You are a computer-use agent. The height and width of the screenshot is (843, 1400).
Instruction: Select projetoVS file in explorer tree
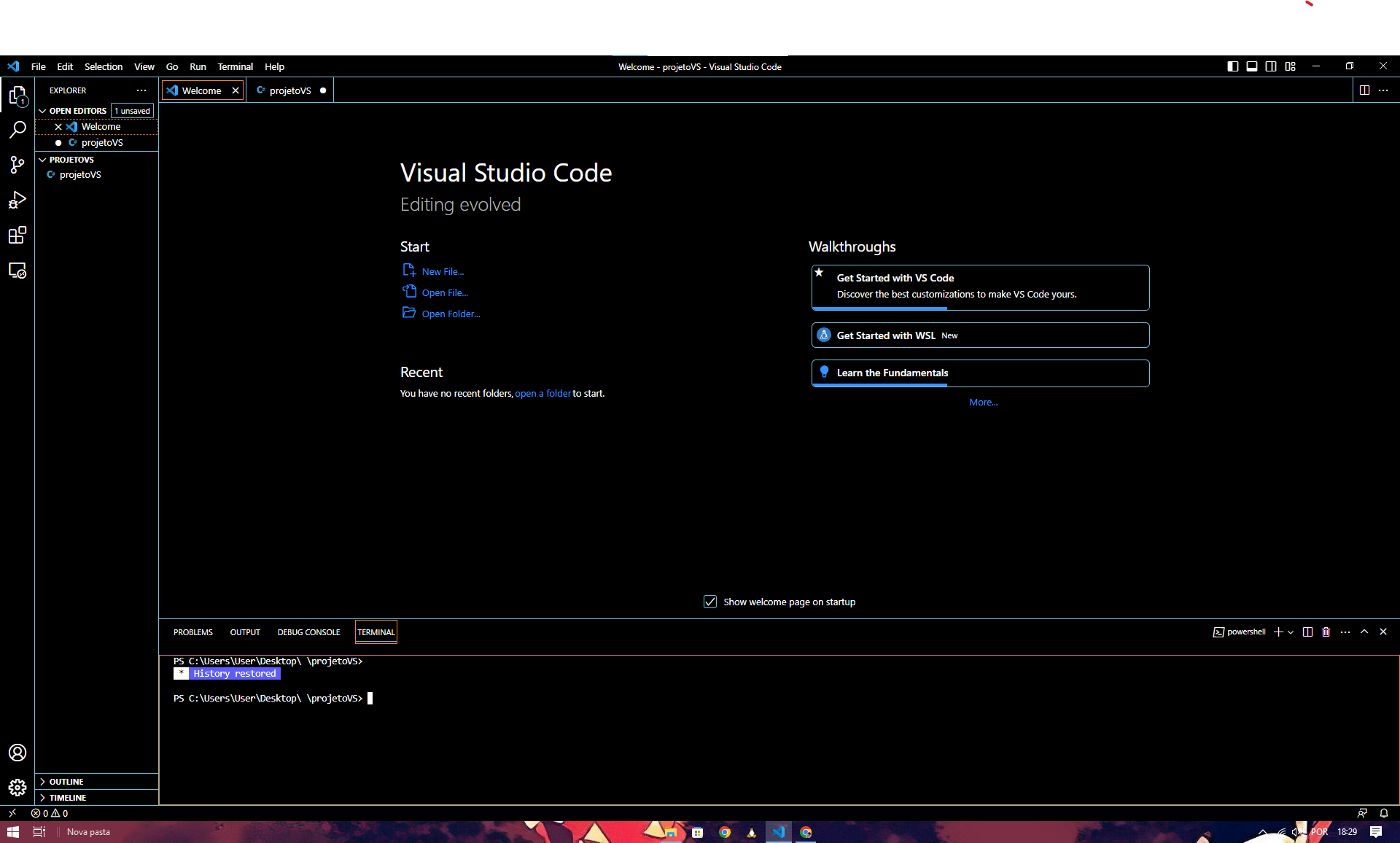(97, 175)
